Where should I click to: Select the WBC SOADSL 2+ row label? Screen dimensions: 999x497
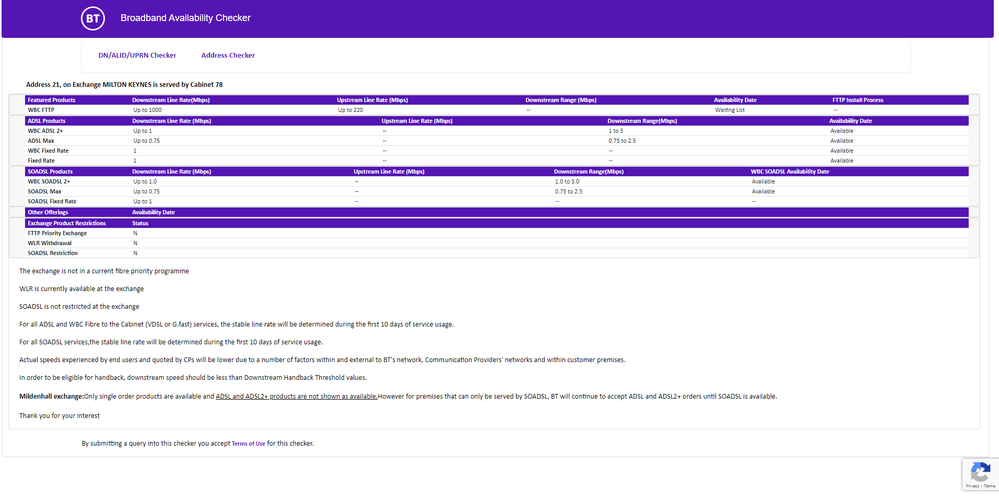pyautogui.click(x=50, y=182)
